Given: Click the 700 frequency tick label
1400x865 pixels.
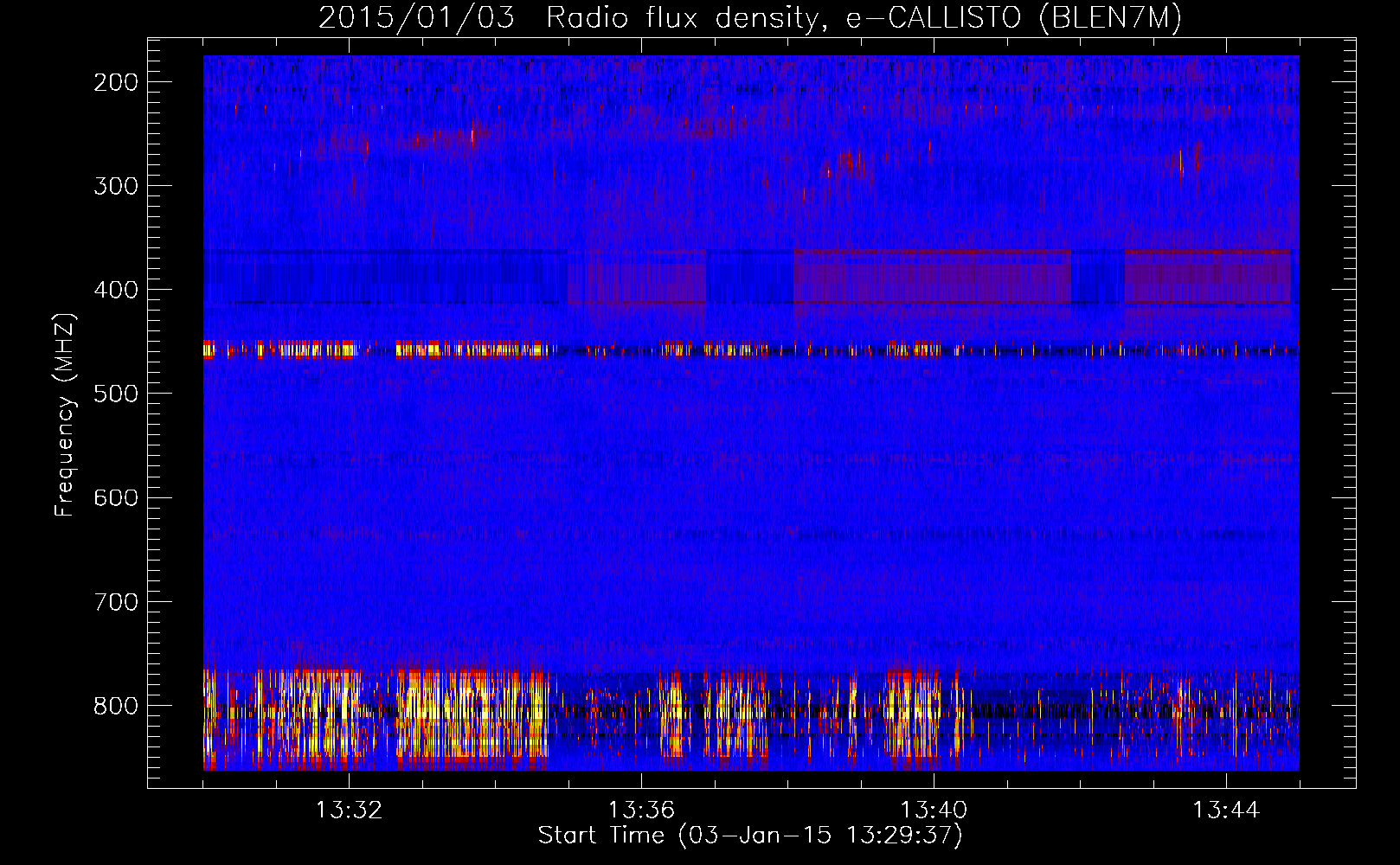Looking at the screenshot, I should (116, 601).
